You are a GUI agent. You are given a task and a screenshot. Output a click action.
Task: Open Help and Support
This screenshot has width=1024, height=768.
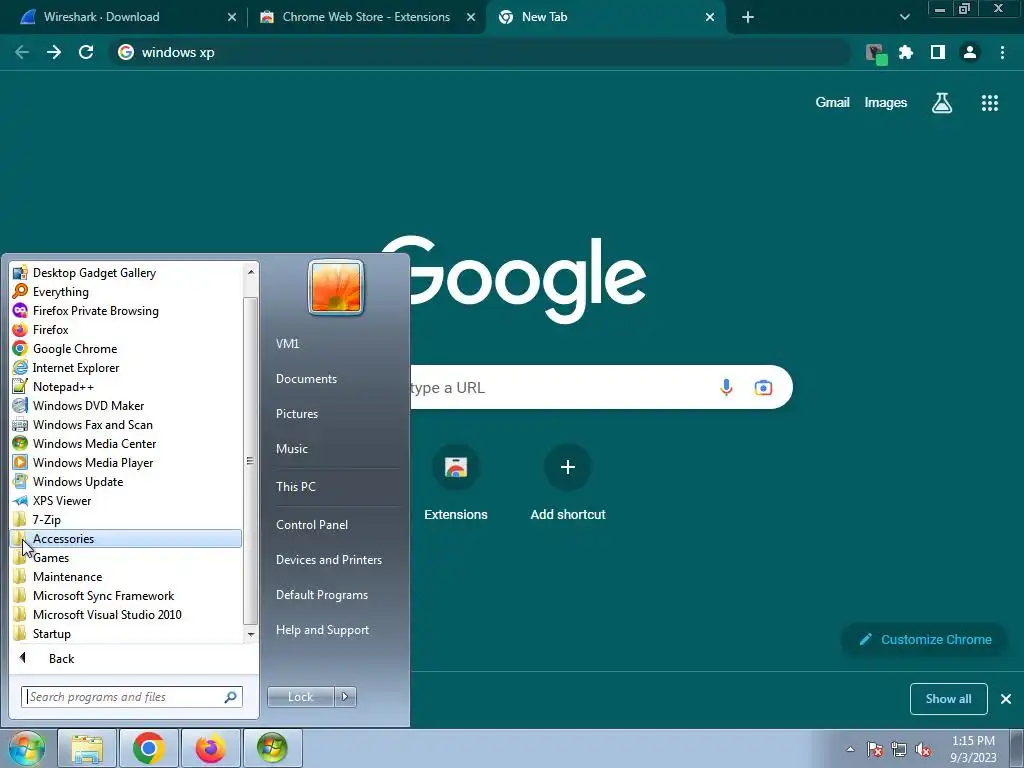[322, 630]
